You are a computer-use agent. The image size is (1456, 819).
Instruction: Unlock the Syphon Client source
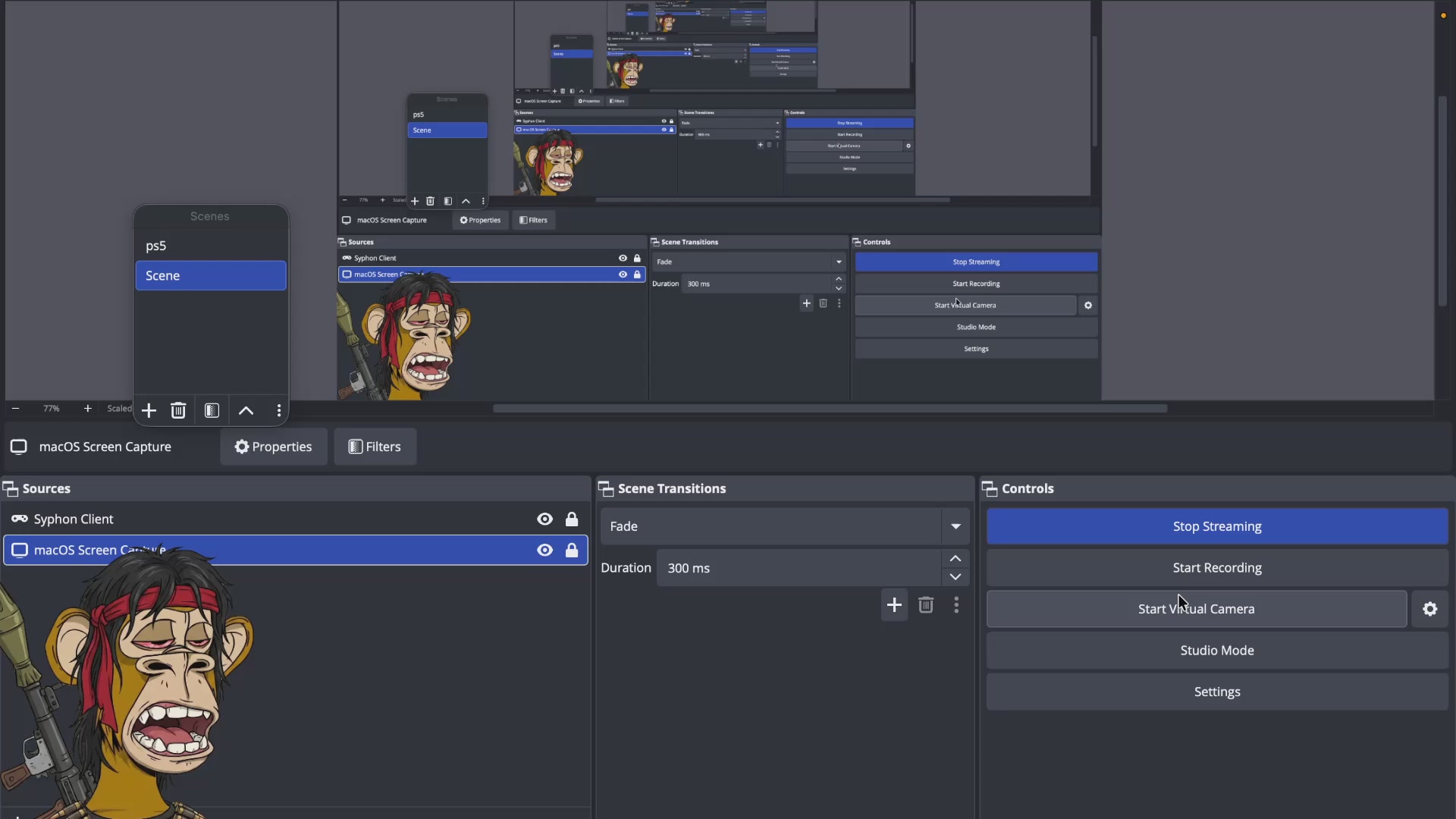[x=572, y=519]
